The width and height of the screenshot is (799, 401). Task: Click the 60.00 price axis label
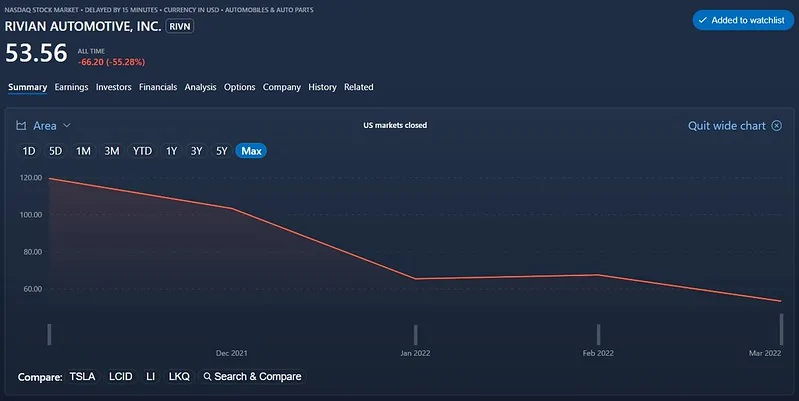(33, 288)
